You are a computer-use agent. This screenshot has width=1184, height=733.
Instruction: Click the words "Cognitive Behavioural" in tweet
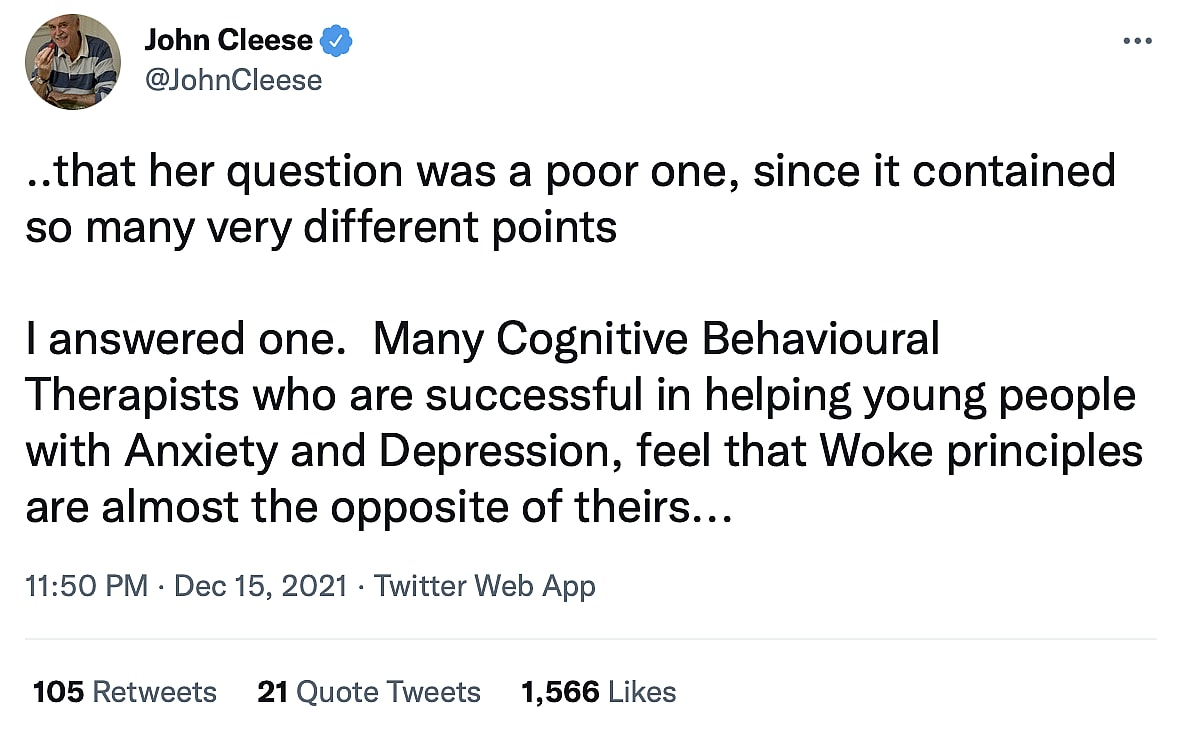718,340
